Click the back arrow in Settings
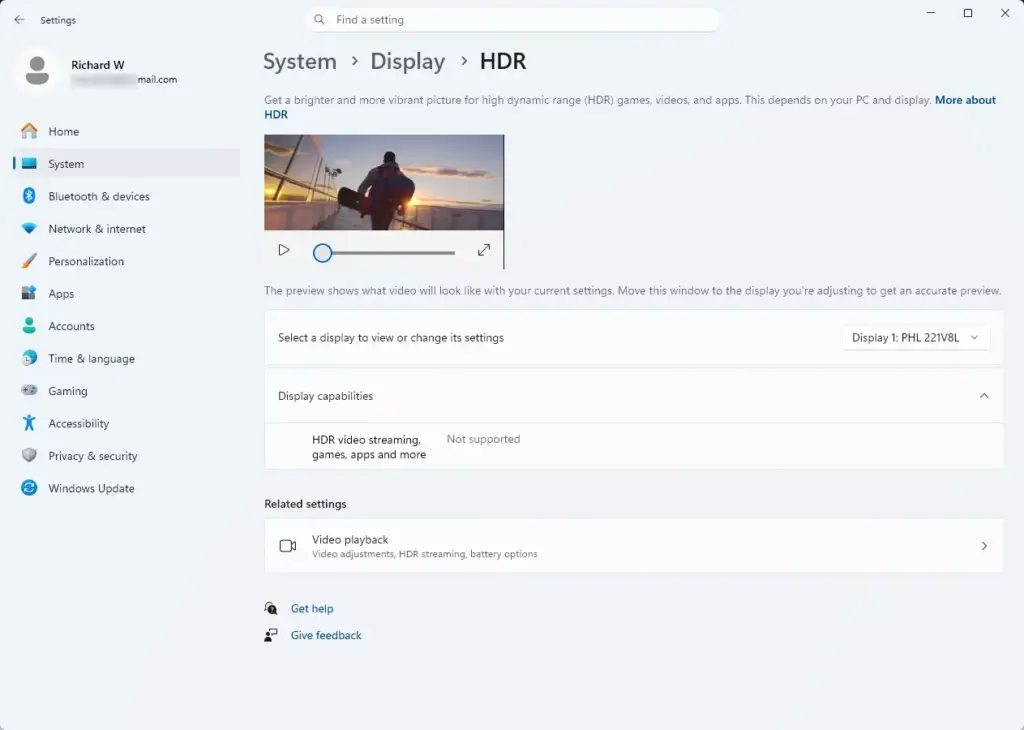Screen dimensions: 1024x730 (x=19, y=20)
